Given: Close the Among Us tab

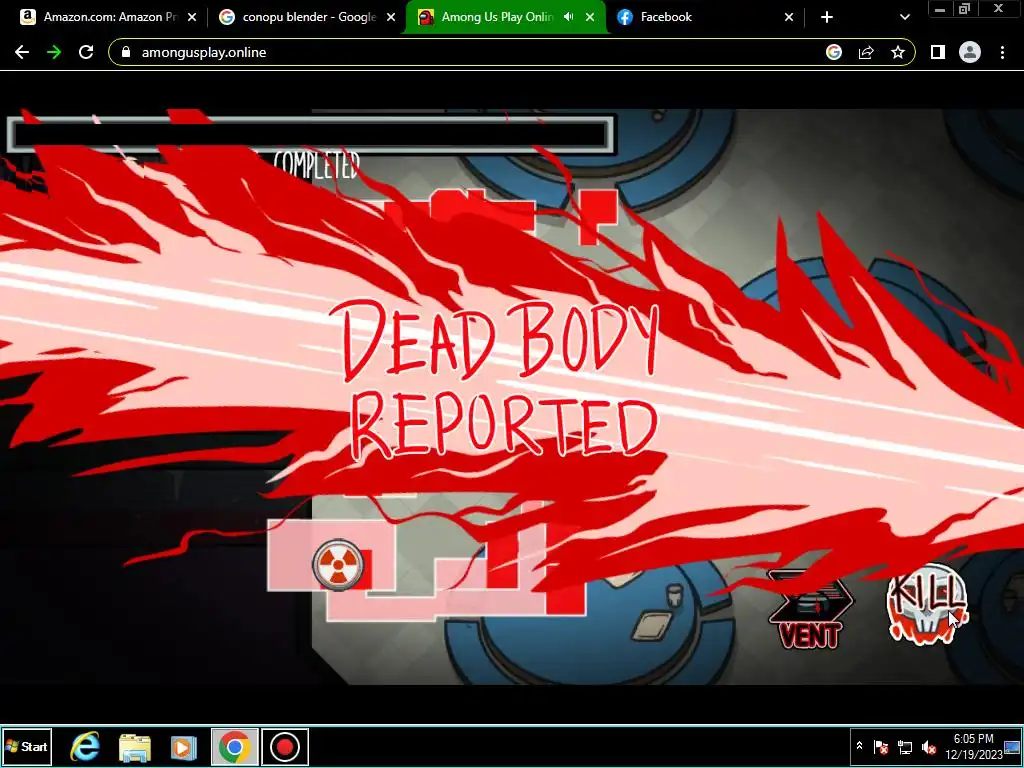Looking at the screenshot, I should [590, 18].
